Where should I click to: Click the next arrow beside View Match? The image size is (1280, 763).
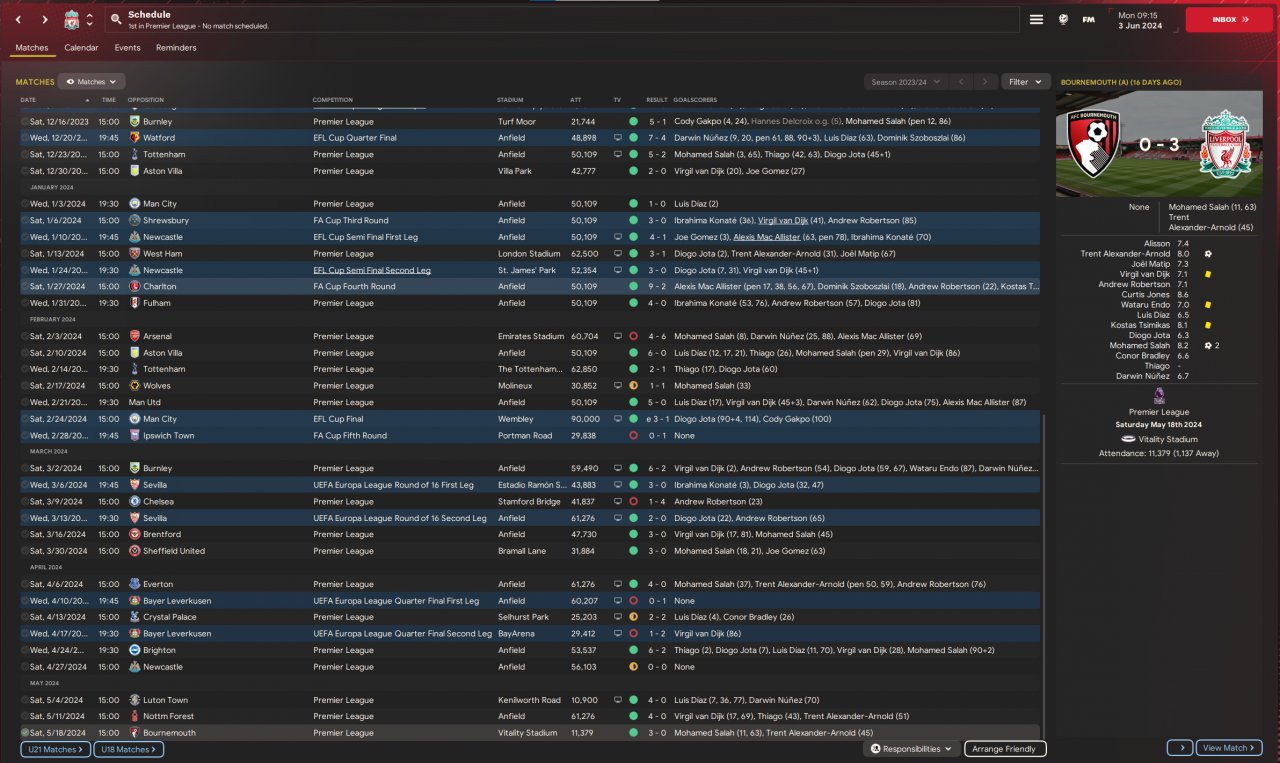pyautogui.click(x=1180, y=748)
